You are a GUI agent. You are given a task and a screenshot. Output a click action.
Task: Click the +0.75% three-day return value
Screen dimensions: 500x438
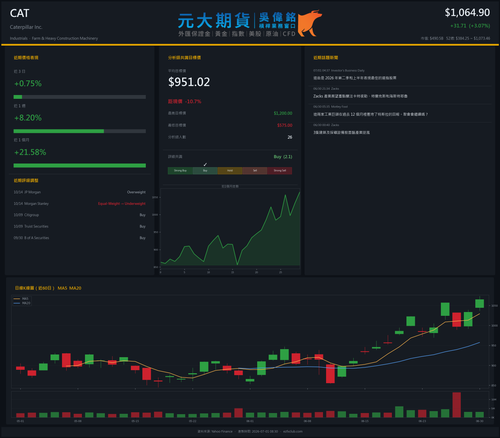(28, 83)
